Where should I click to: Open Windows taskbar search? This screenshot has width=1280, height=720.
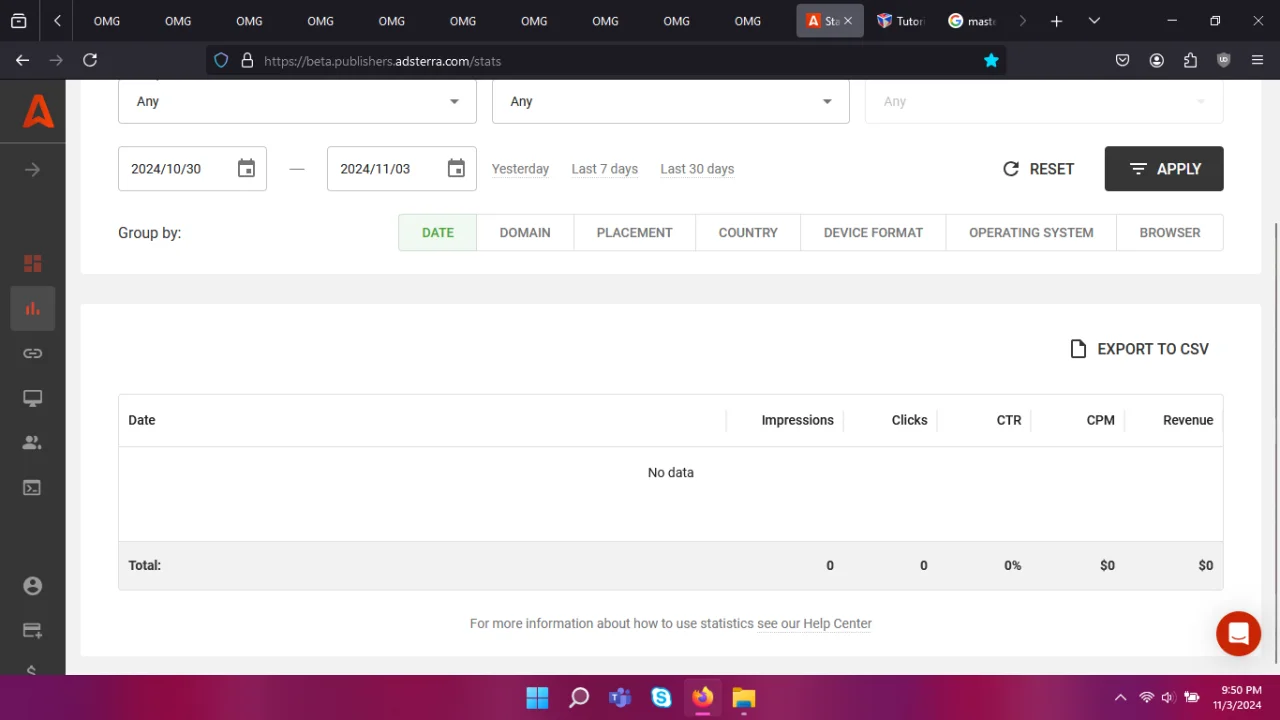(x=579, y=697)
